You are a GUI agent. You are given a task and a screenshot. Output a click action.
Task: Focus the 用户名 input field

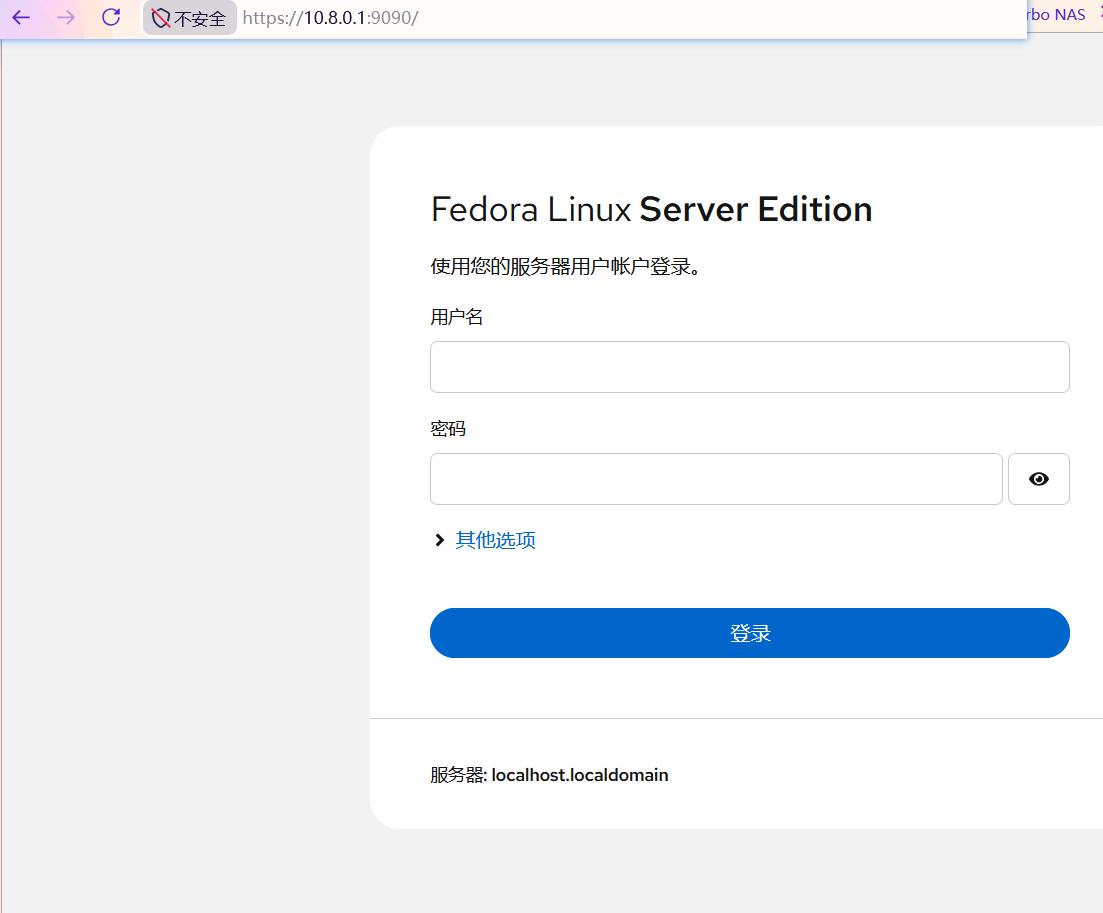coord(749,367)
